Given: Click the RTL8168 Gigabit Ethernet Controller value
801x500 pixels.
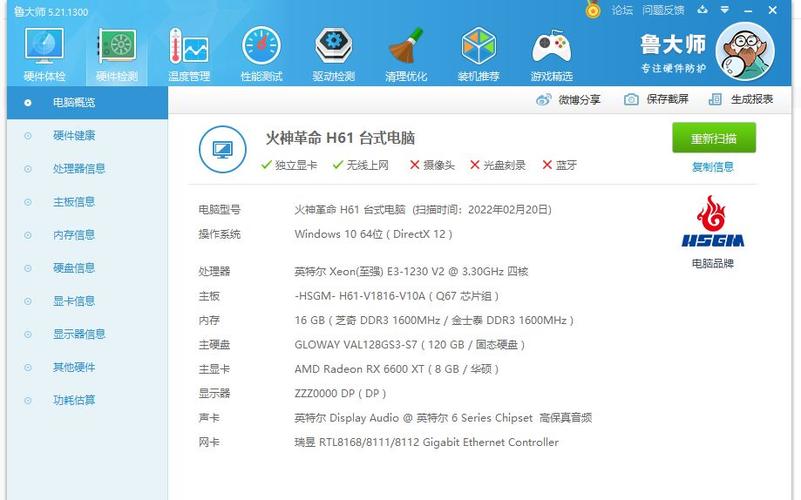Looking at the screenshot, I should coord(427,442).
